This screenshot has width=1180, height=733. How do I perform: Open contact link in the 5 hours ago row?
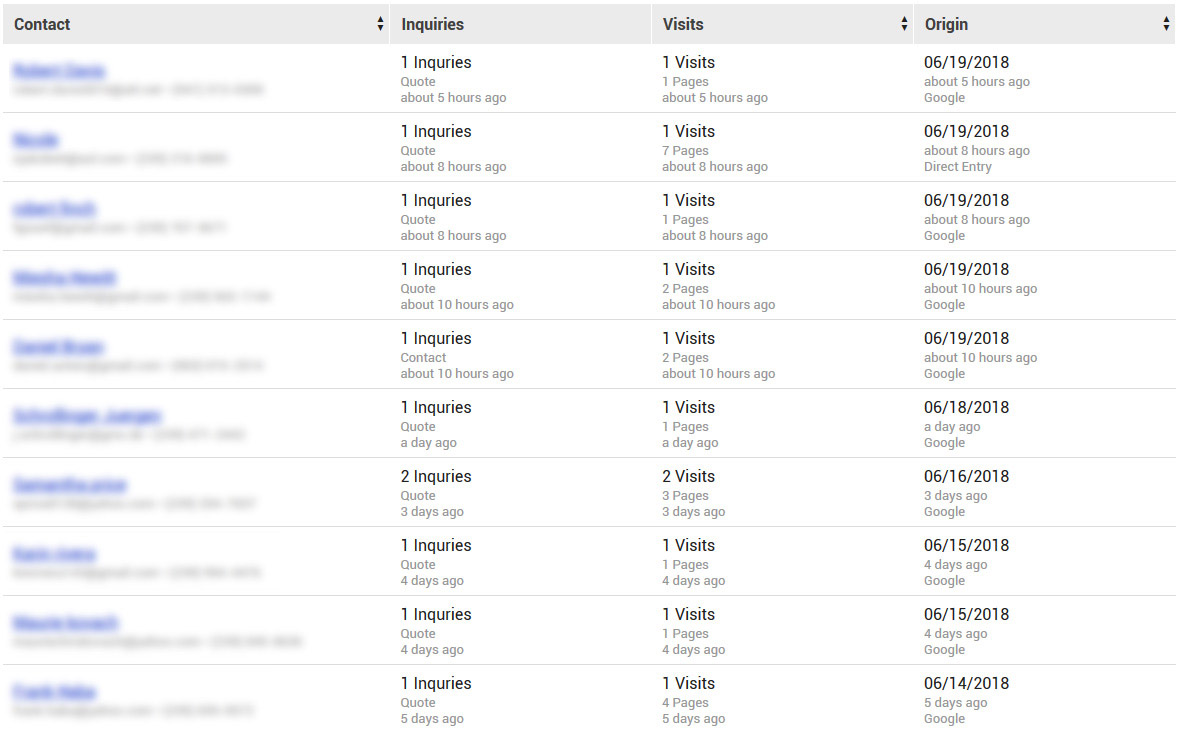point(59,70)
